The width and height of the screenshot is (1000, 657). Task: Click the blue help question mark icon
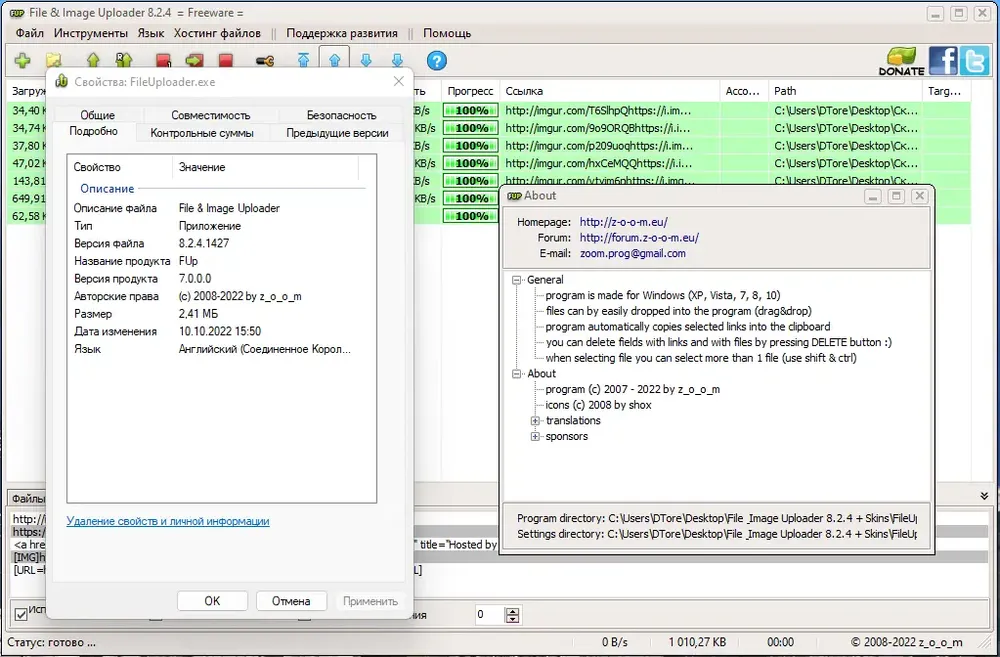(x=436, y=61)
